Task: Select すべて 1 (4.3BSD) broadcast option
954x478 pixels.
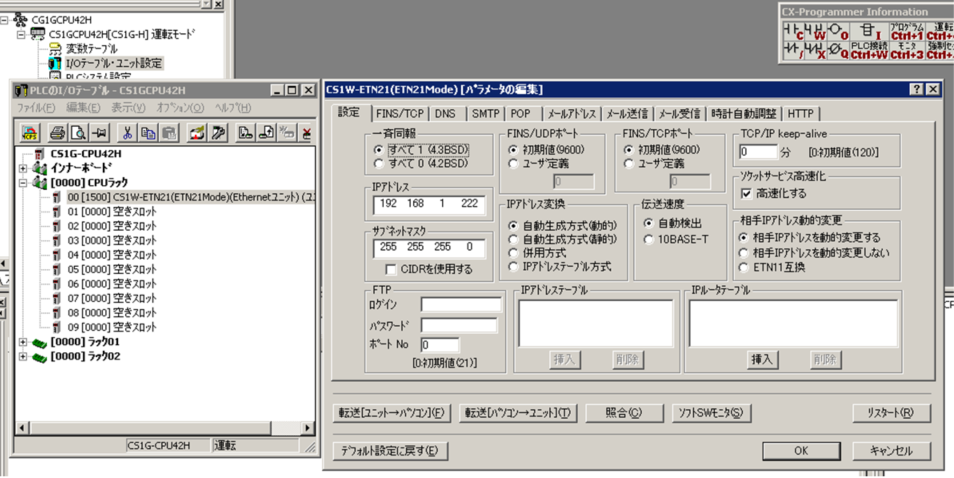Action: coord(380,150)
